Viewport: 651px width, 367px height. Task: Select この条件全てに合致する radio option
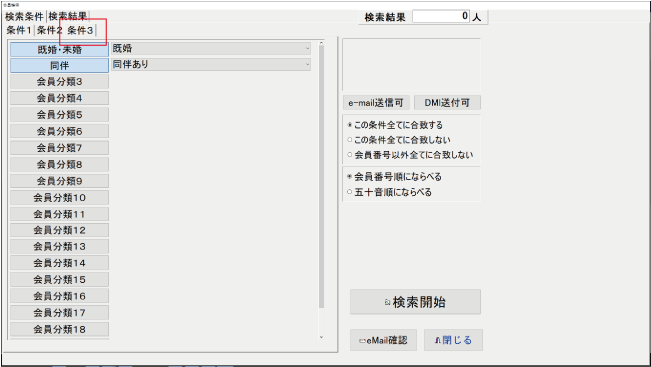395,125
